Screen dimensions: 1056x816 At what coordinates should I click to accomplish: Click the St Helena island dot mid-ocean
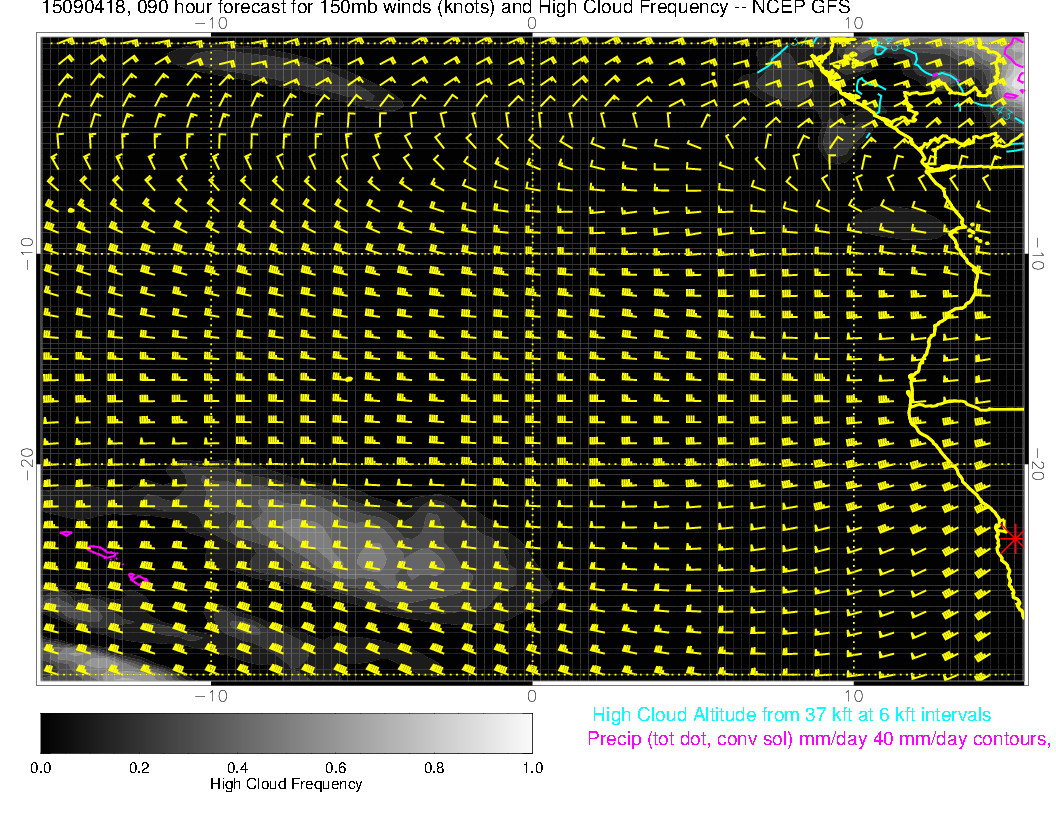(348, 380)
